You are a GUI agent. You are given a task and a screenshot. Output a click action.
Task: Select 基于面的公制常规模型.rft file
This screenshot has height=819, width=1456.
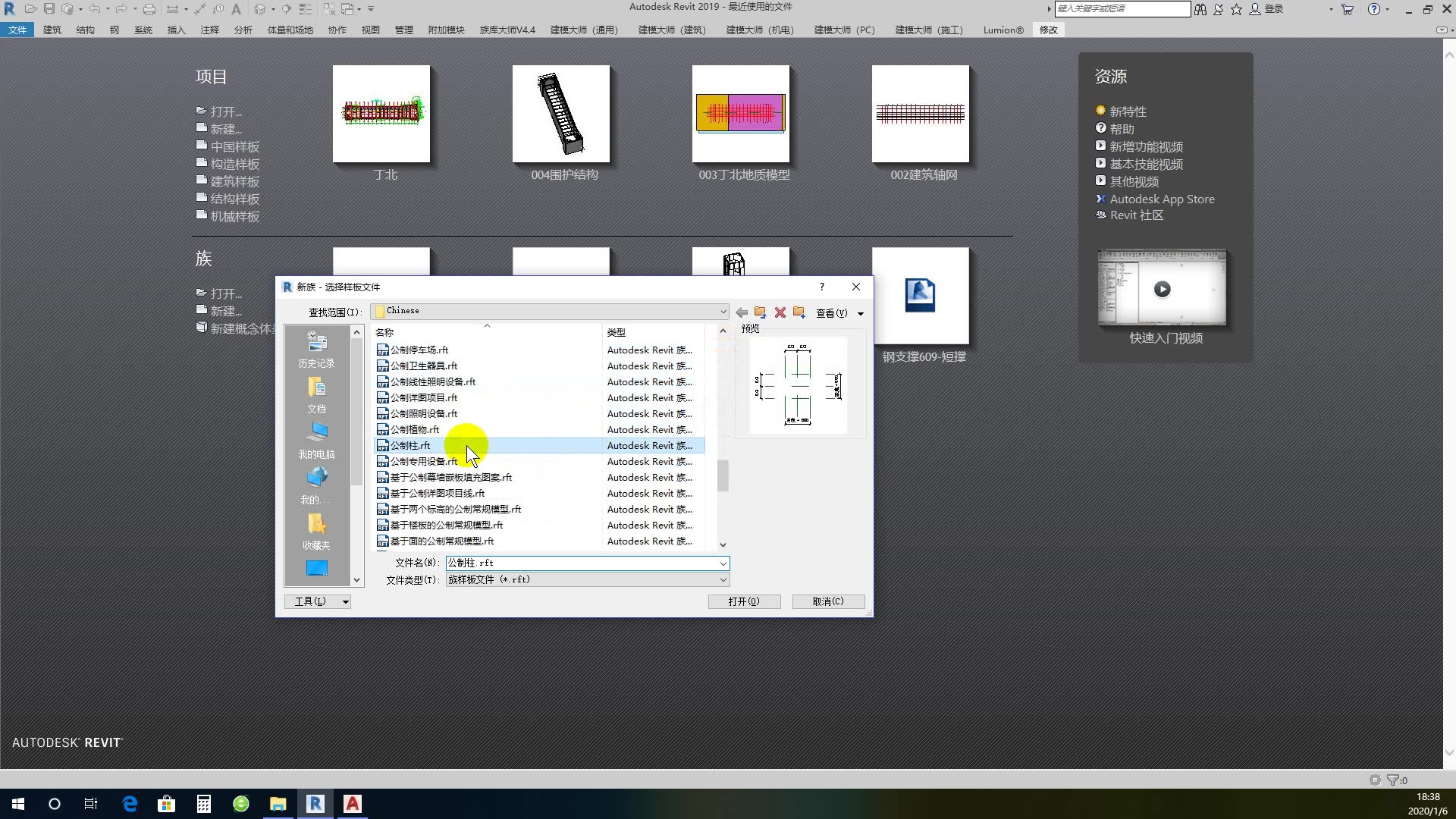coord(540,541)
